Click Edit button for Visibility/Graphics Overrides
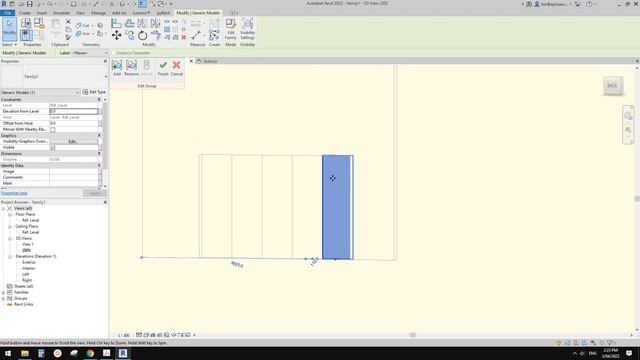Image resolution: width=640 pixels, height=360 pixels. pyautogui.click(x=73, y=142)
